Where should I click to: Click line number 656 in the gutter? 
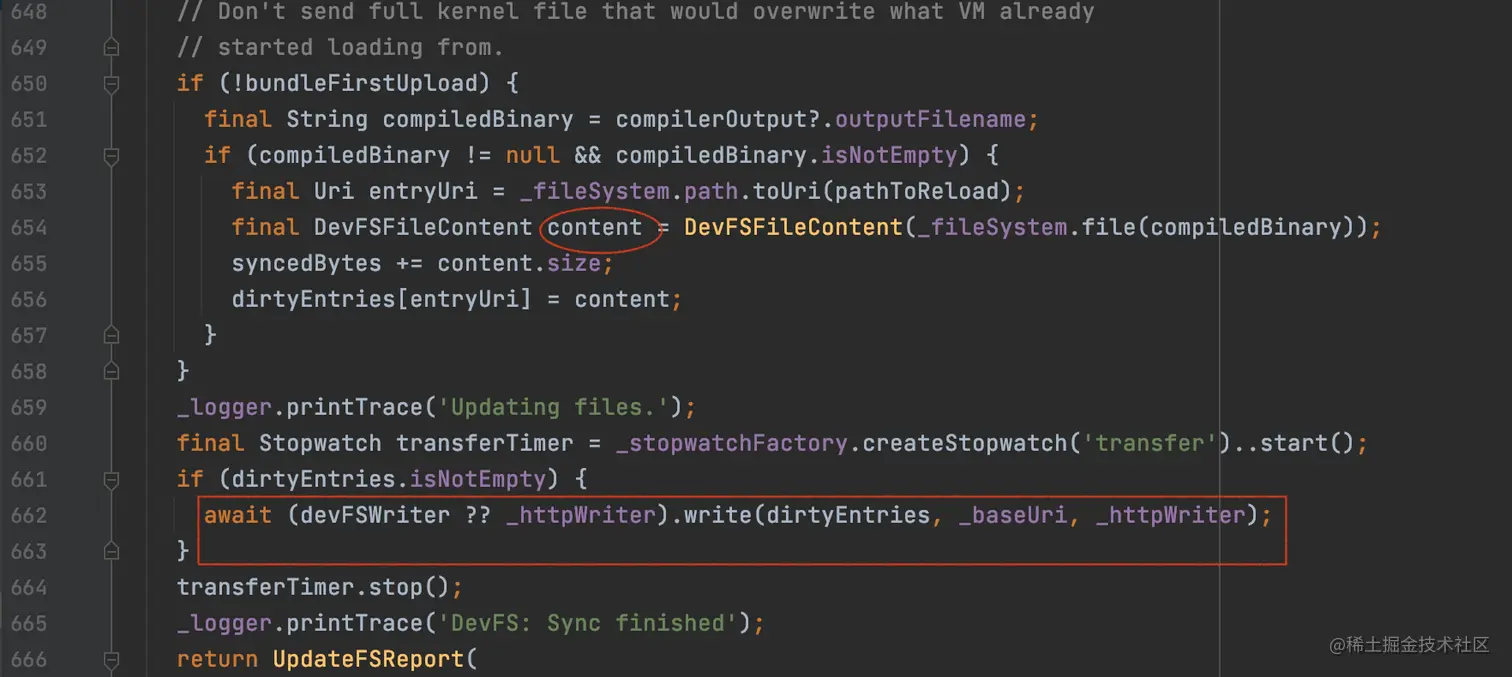(29, 299)
